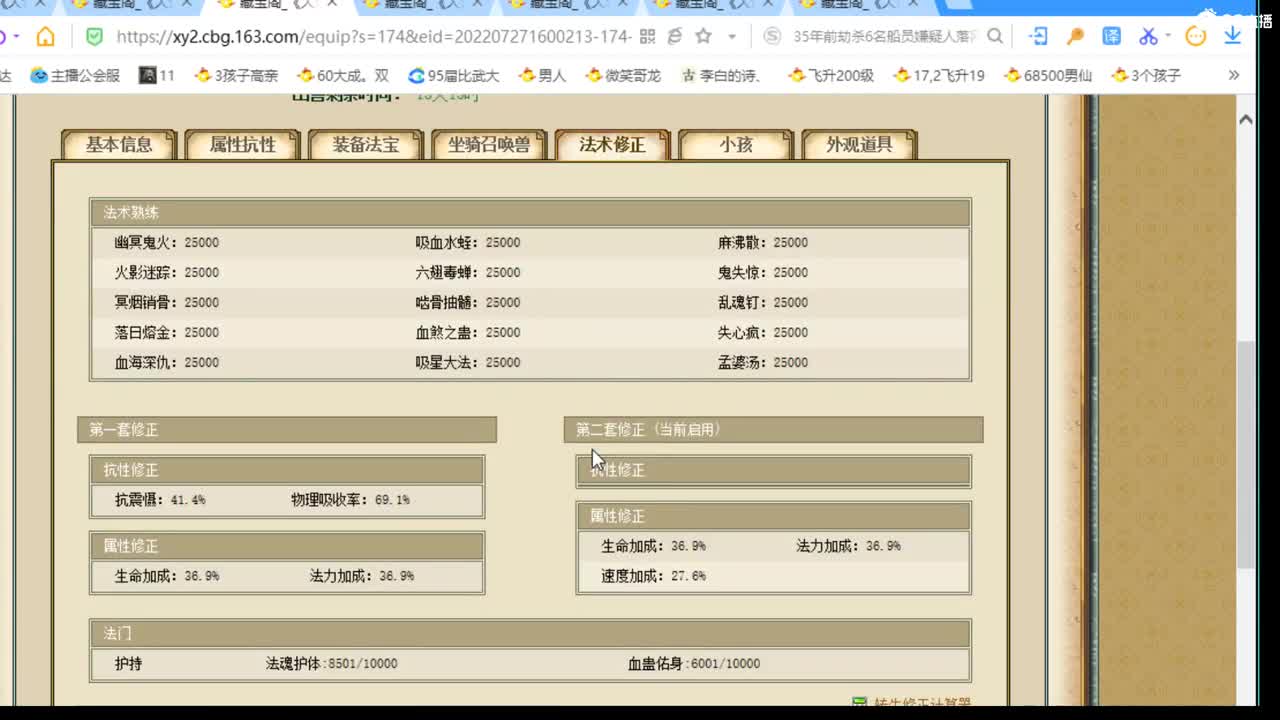This screenshot has height=720, width=1280.
Task: Click the scissors screenshot icon
Action: pyautogui.click(x=1148, y=37)
